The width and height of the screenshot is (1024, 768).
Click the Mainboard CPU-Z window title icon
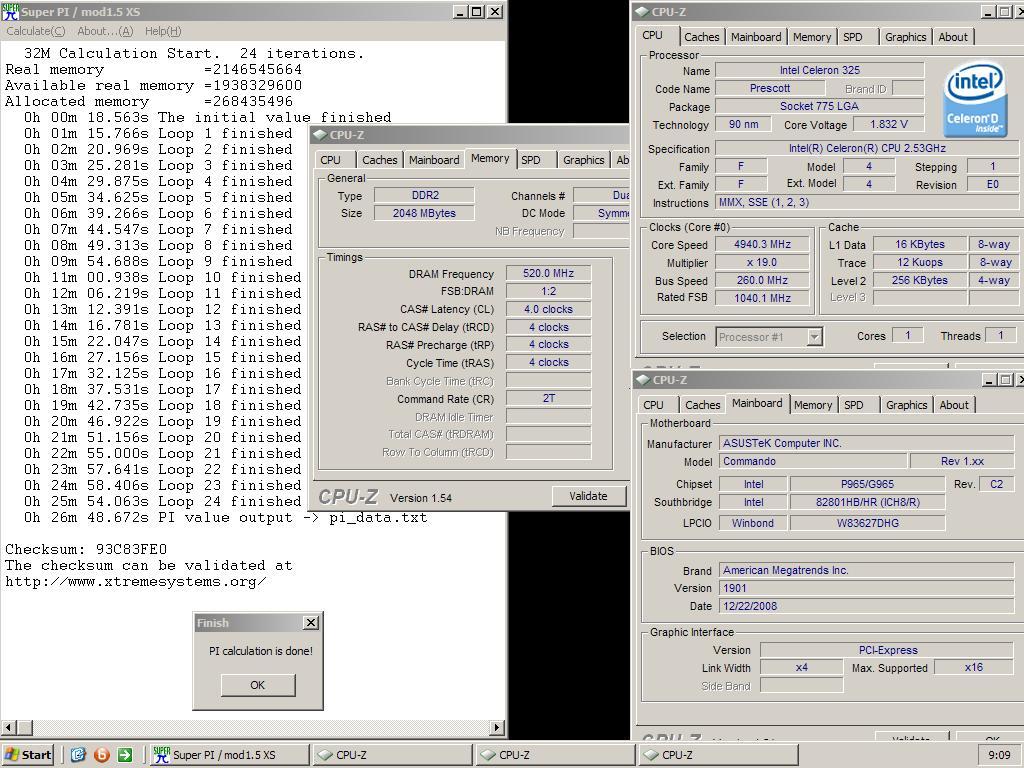click(x=643, y=379)
